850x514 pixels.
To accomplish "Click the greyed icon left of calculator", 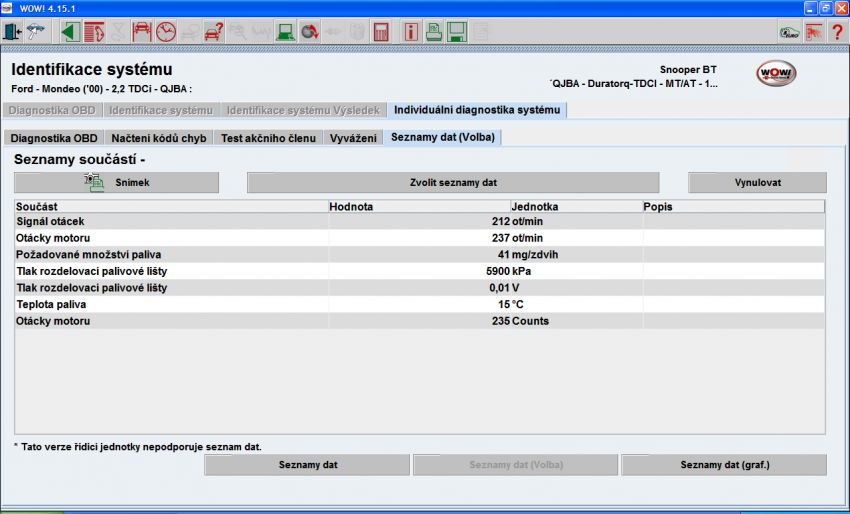I will click(x=357, y=32).
